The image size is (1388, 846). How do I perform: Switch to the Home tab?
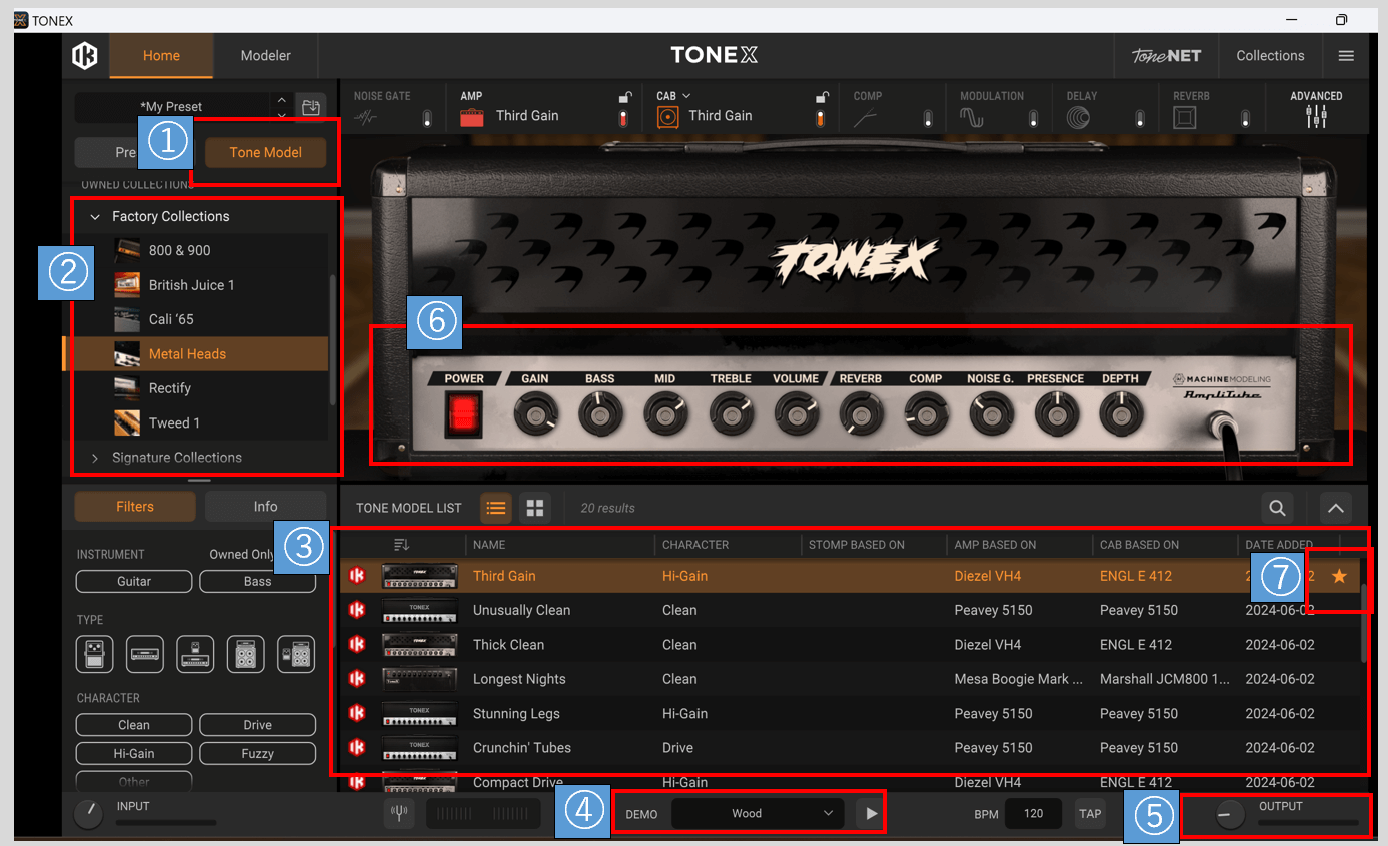161,56
